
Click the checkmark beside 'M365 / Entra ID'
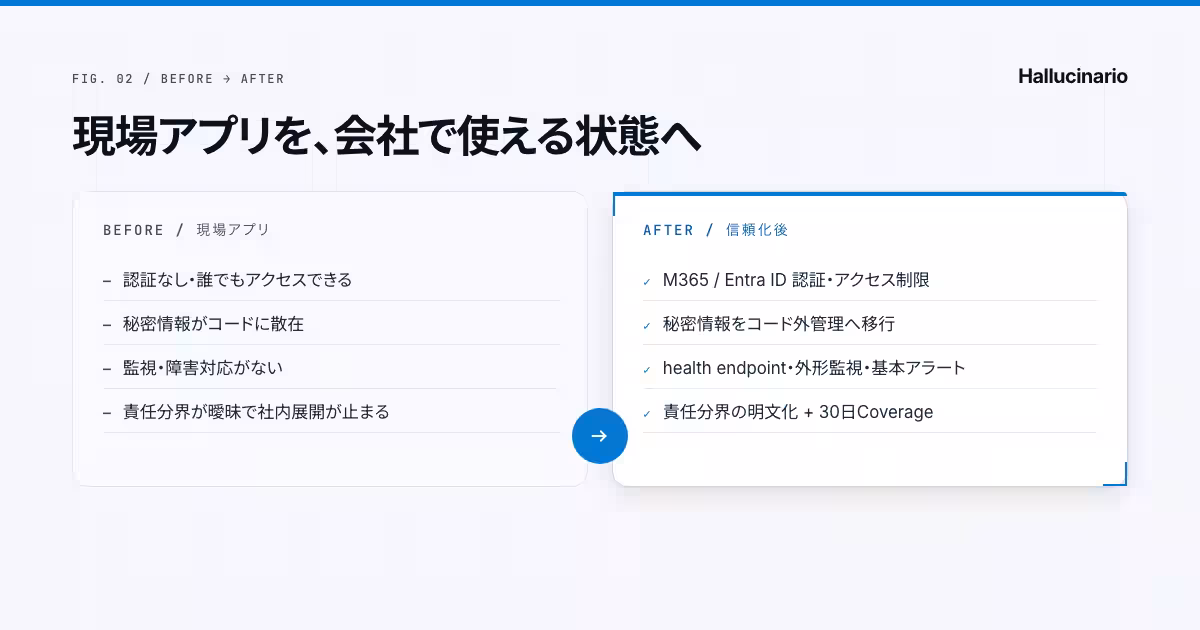(x=647, y=282)
